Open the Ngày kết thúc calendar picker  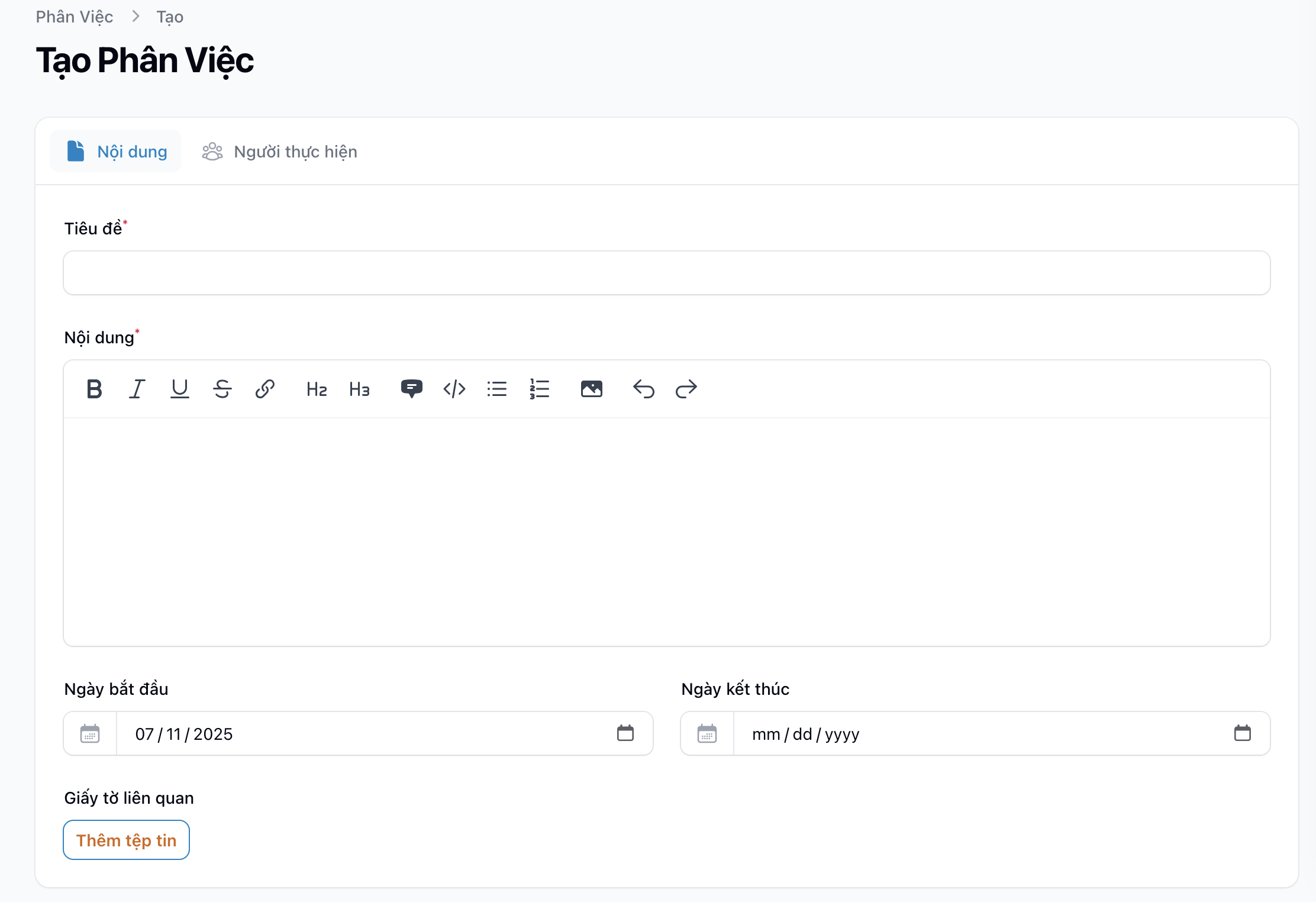pyautogui.click(x=1242, y=733)
